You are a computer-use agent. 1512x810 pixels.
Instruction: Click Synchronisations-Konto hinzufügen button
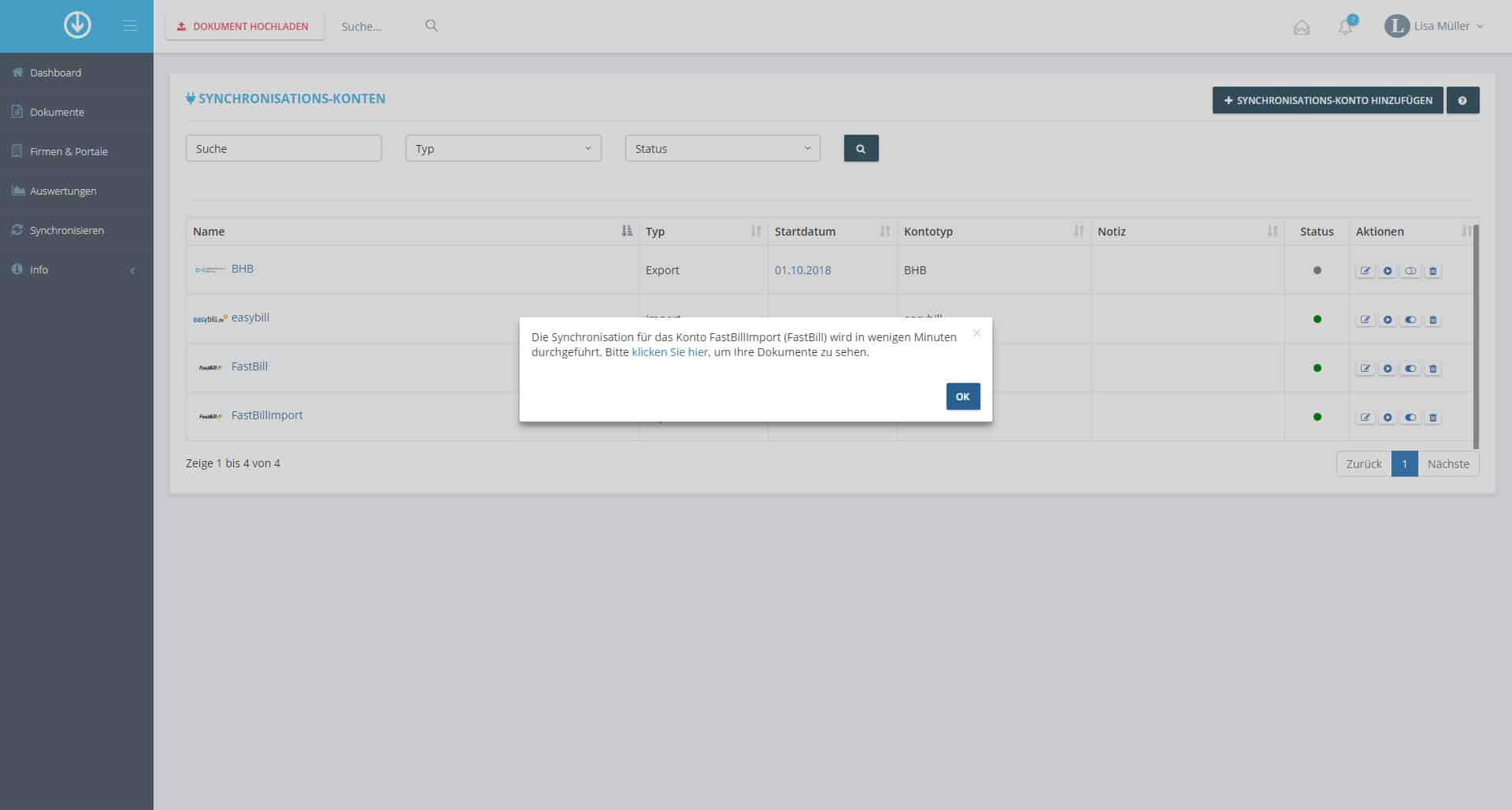[x=1328, y=100]
